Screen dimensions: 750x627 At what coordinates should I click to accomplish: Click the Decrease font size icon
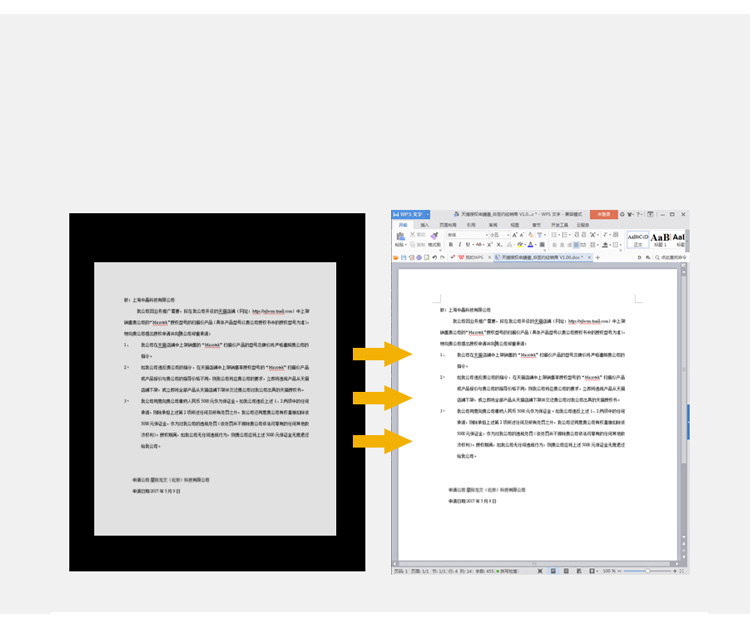522,234
